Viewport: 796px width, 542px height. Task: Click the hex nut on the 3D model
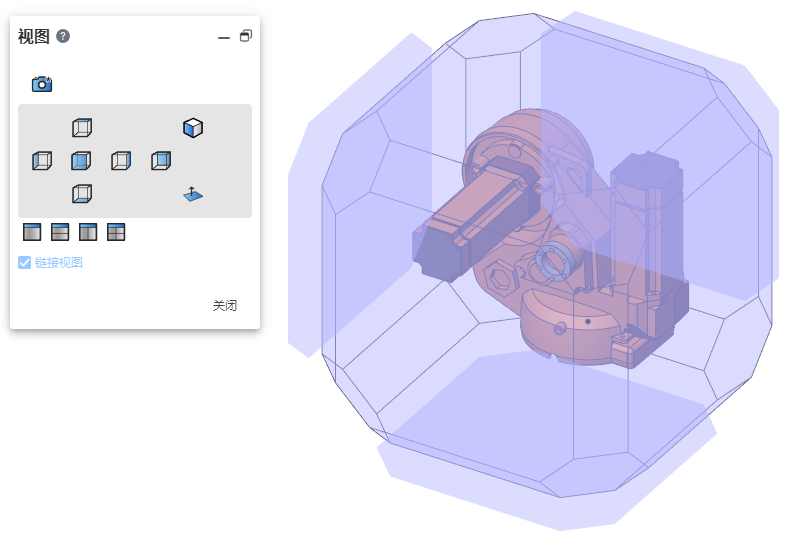498,276
